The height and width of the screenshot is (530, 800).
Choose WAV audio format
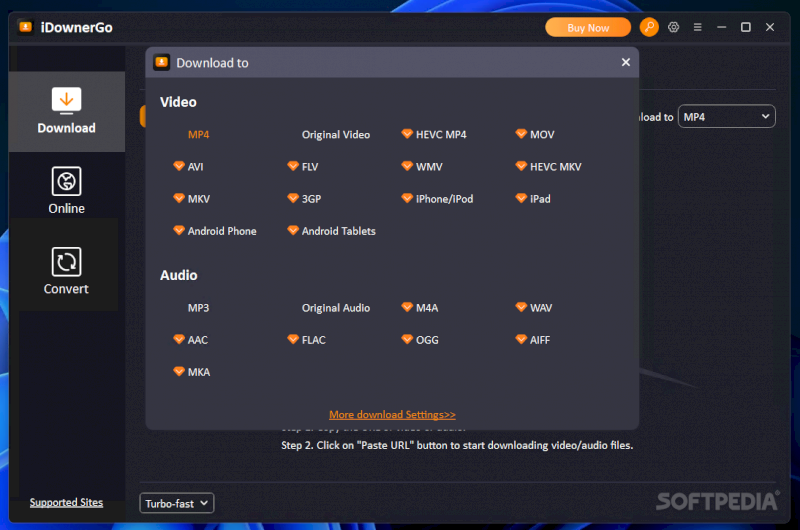(x=541, y=308)
